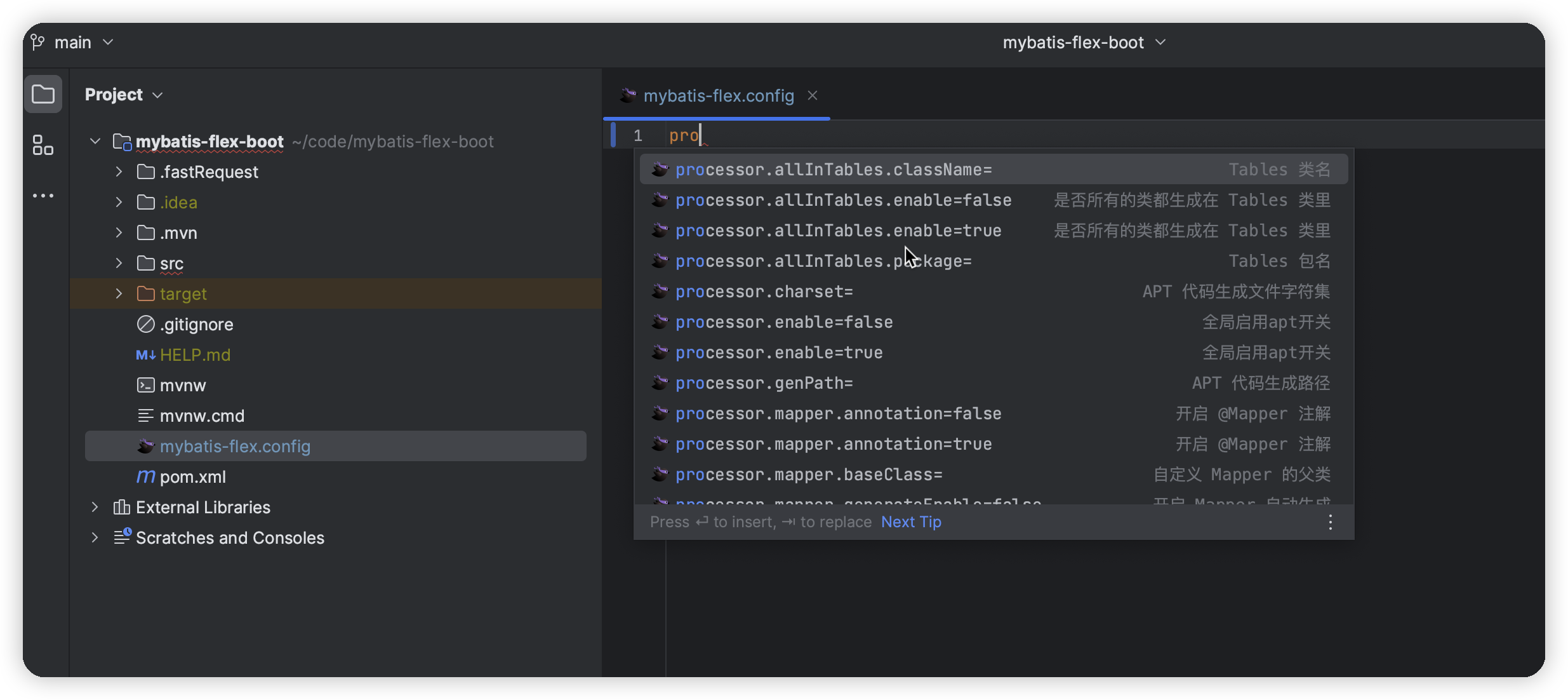Click the mybatis-flex-boot module folder icon
Image resolution: width=1568 pixels, height=700 pixels.
tap(122, 141)
